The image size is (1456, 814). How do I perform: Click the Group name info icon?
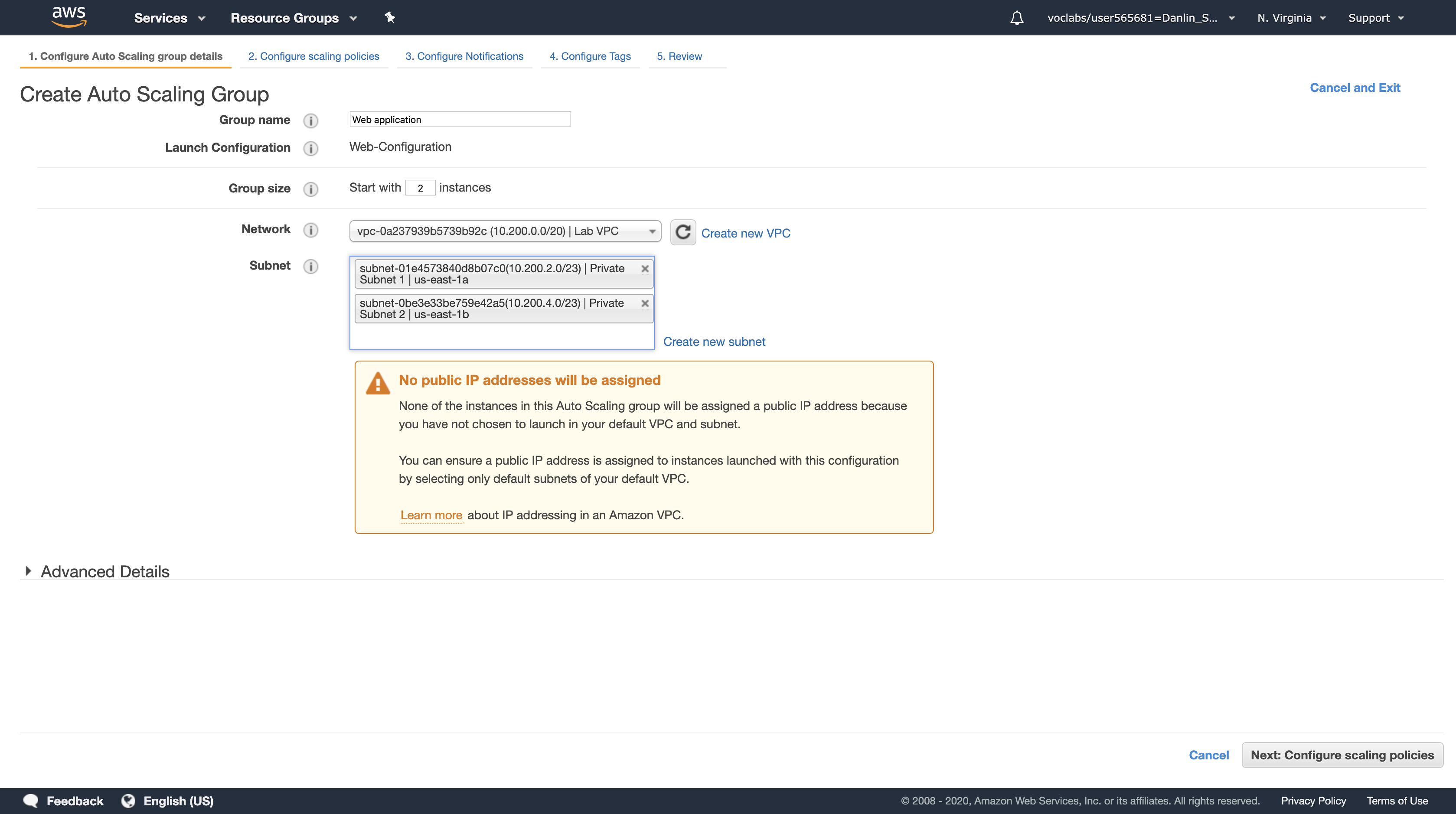[x=311, y=120]
